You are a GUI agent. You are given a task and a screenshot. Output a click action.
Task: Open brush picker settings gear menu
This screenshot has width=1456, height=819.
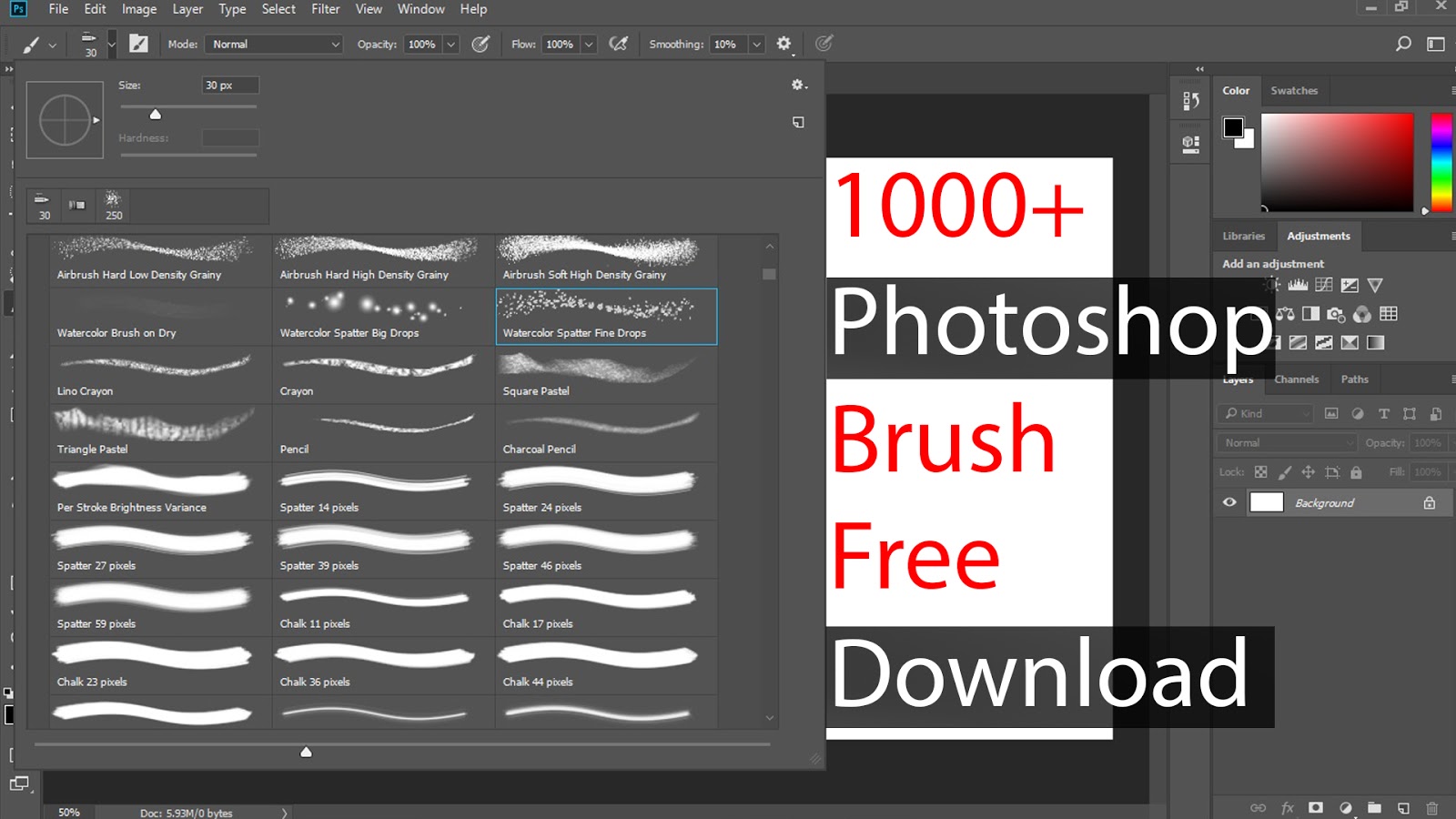click(798, 85)
